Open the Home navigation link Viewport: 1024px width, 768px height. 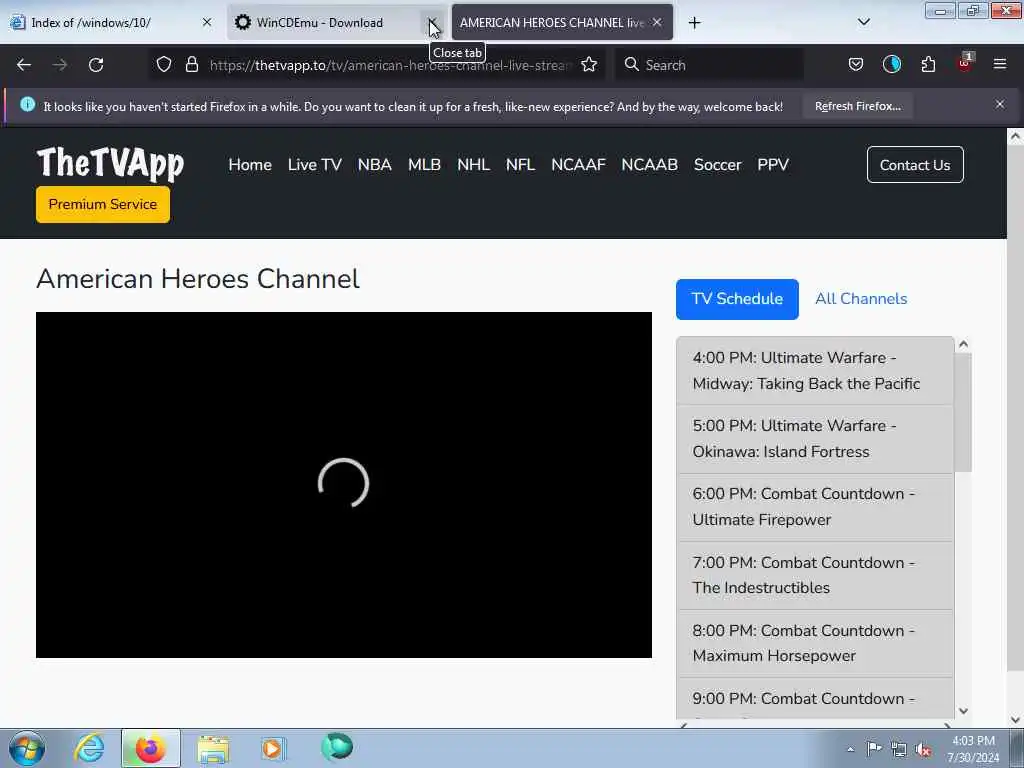click(x=250, y=165)
